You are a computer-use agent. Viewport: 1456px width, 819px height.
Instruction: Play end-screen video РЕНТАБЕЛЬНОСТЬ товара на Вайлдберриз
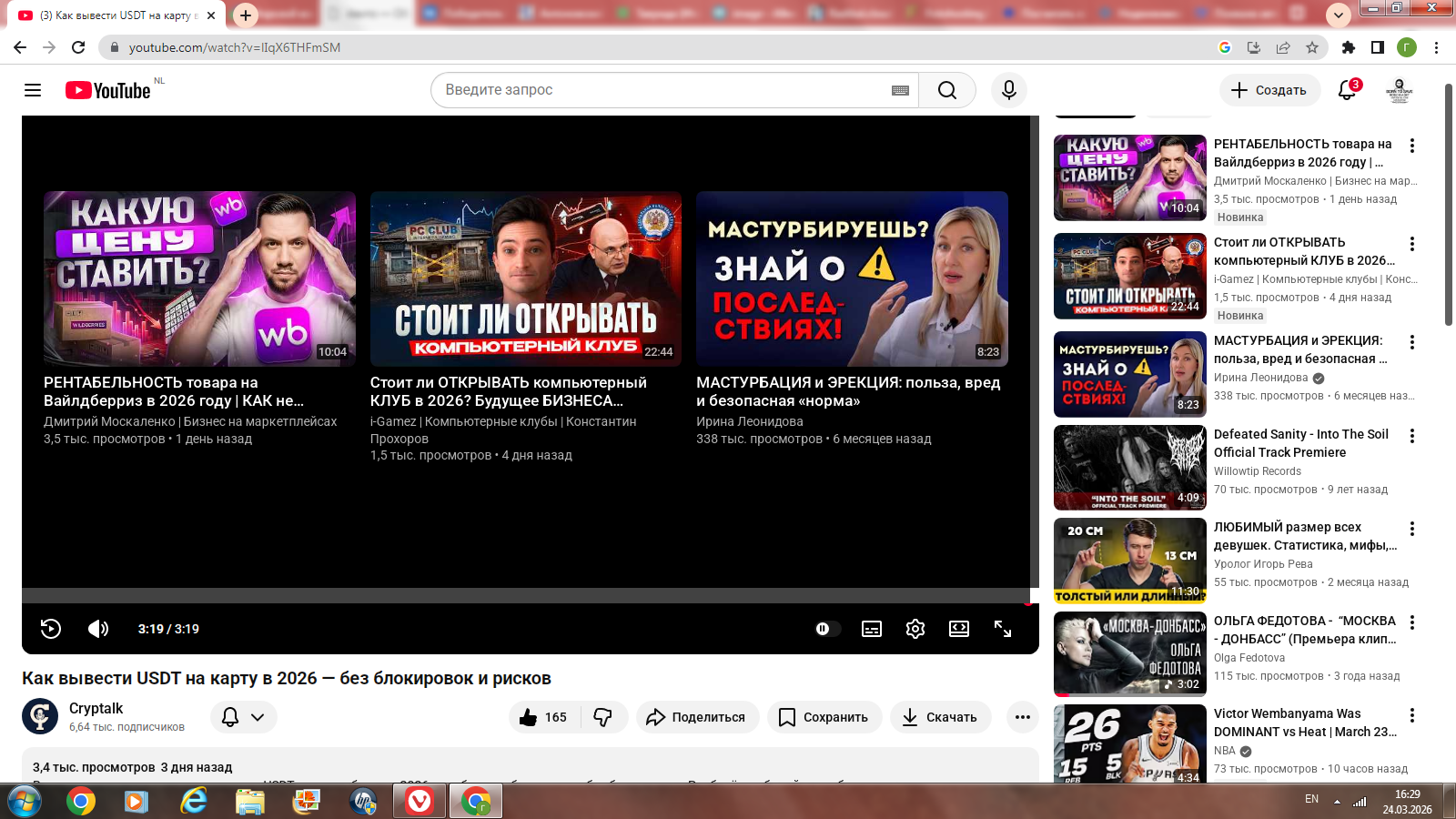pyautogui.click(x=199, y=278)
